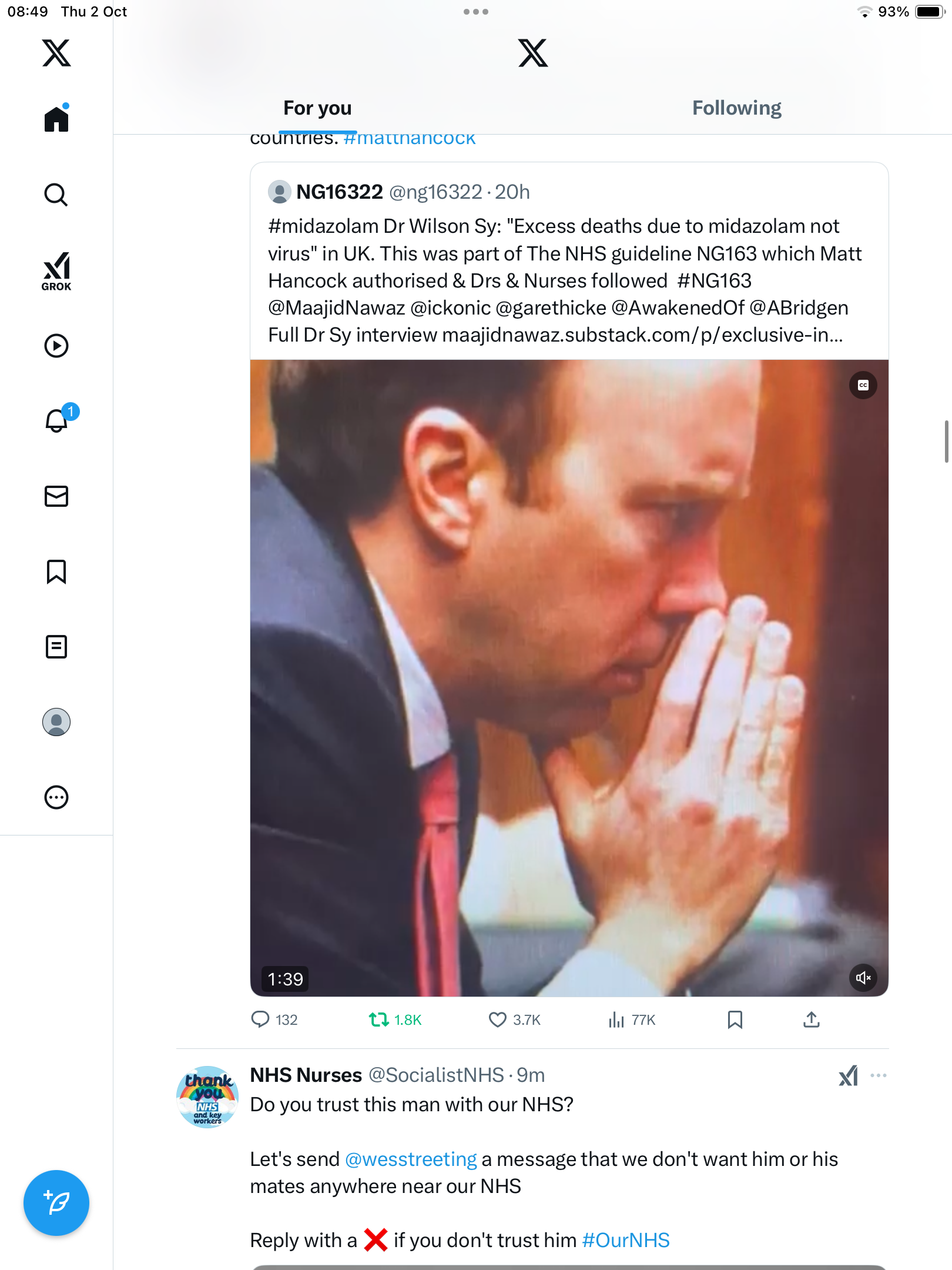Expand the More menu in sidebar
This screenshot has height=1270, width=952.
pyautogui.click(x=56, y=797)
